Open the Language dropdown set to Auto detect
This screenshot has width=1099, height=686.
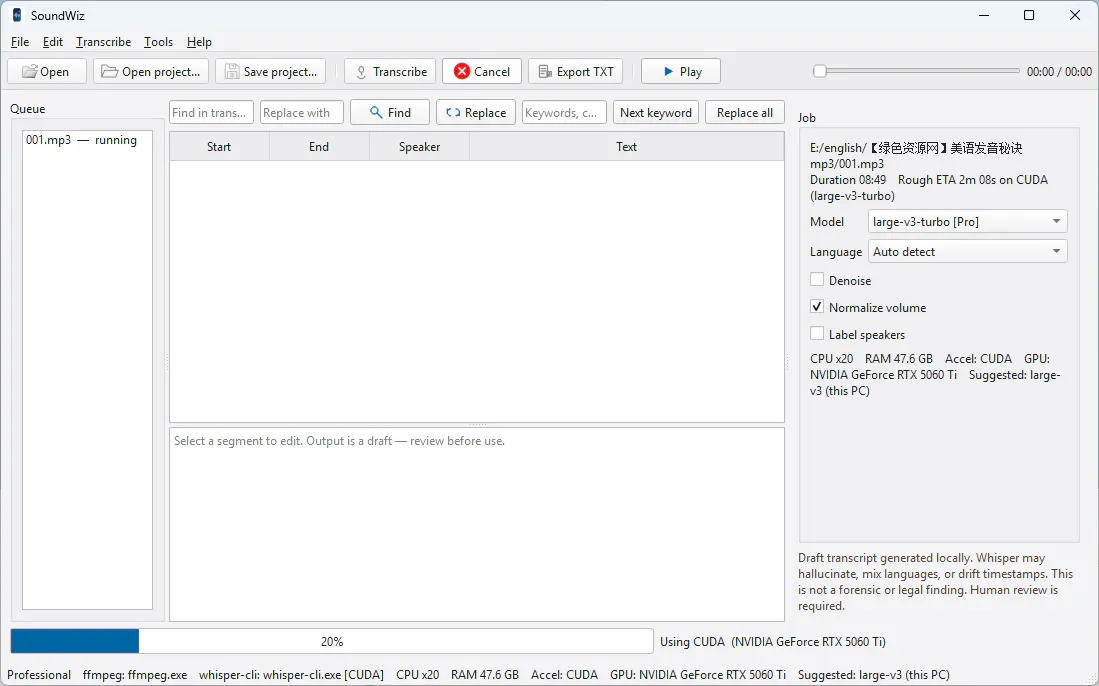point(967,252)
